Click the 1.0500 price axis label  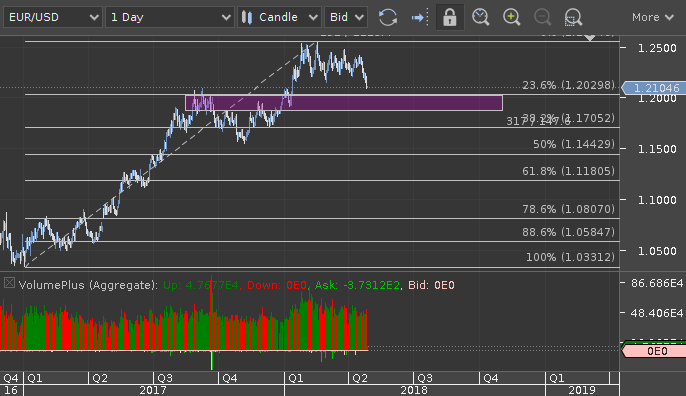tap(657, 251)
